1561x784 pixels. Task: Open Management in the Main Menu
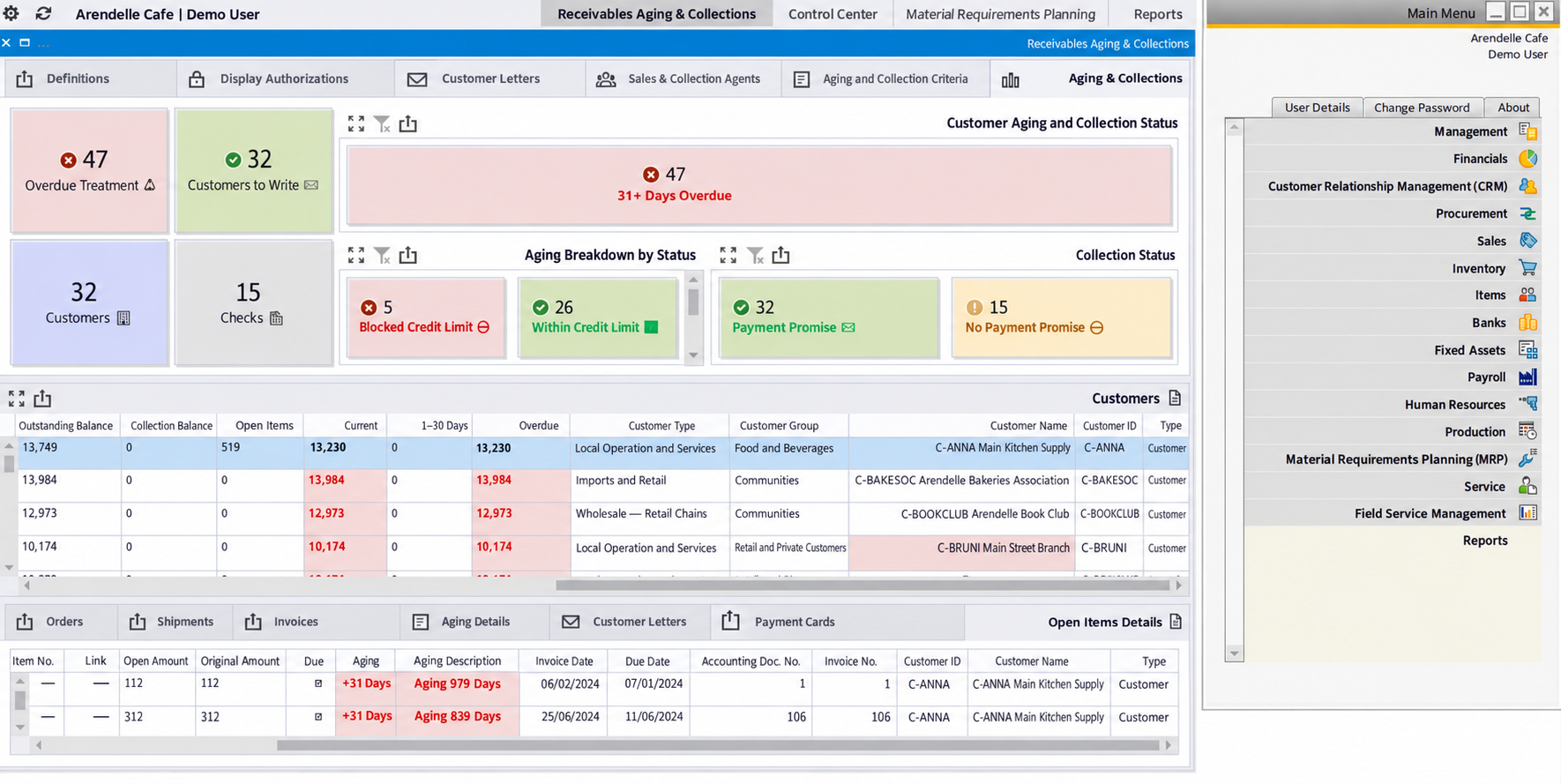point(1393,131)
